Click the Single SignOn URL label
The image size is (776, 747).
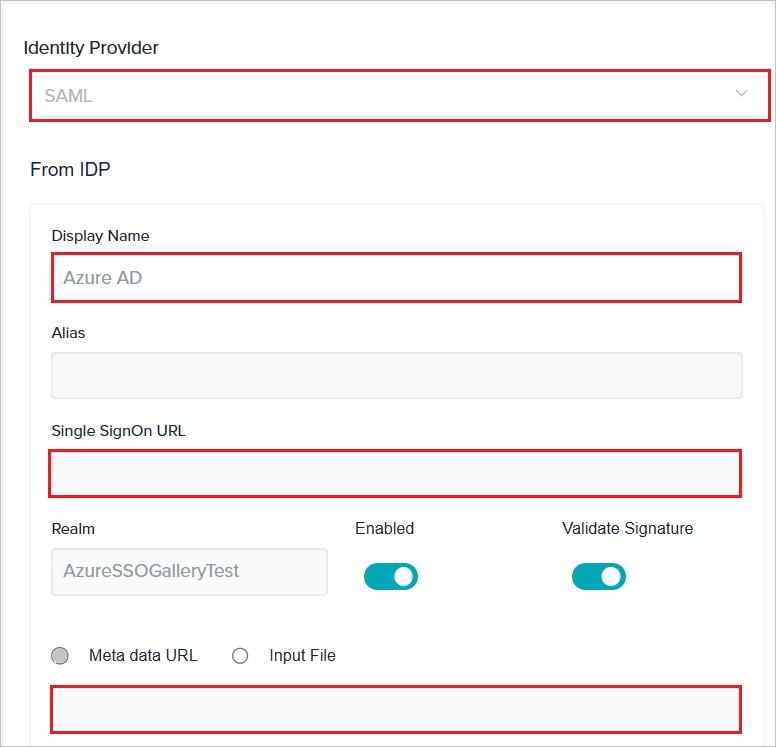pos(119,431)
